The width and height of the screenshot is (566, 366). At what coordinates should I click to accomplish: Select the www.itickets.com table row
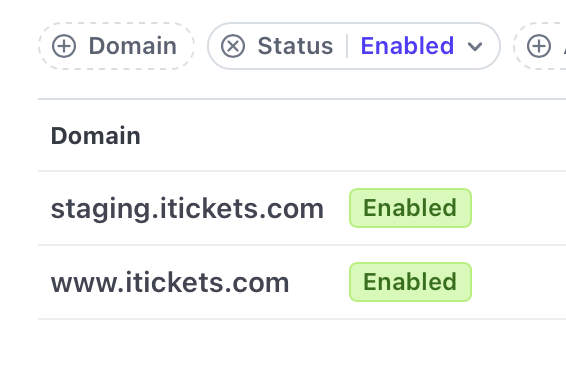302,282
